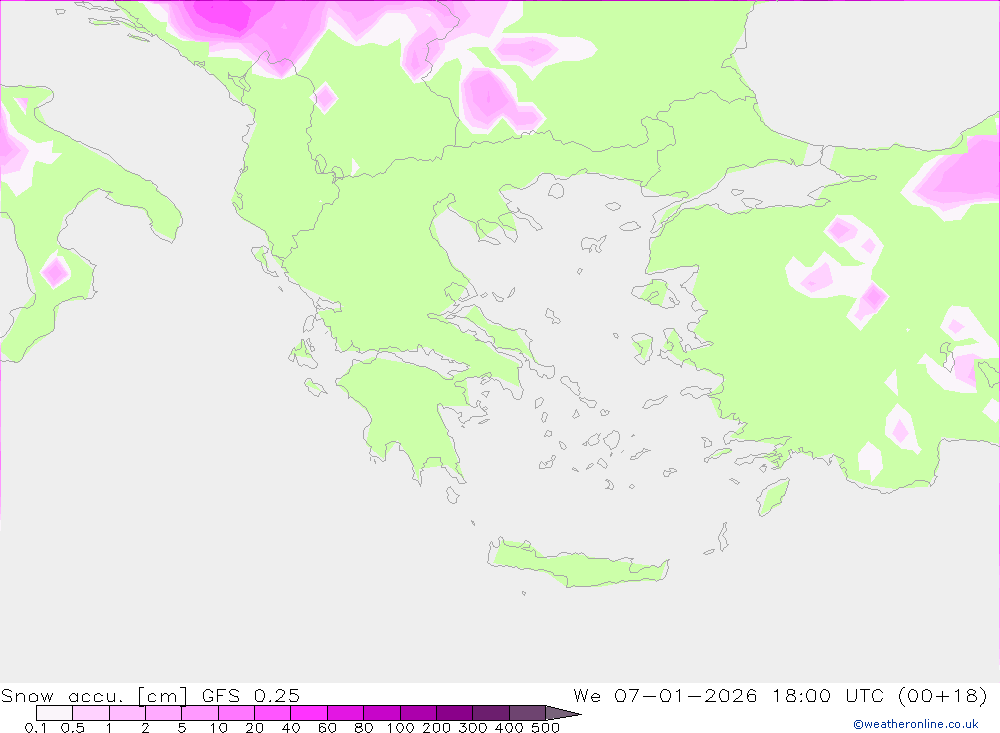The image size is (1000, 733).
Task: Click the island of Crete on the map
Action: click(x=577, y=565)
